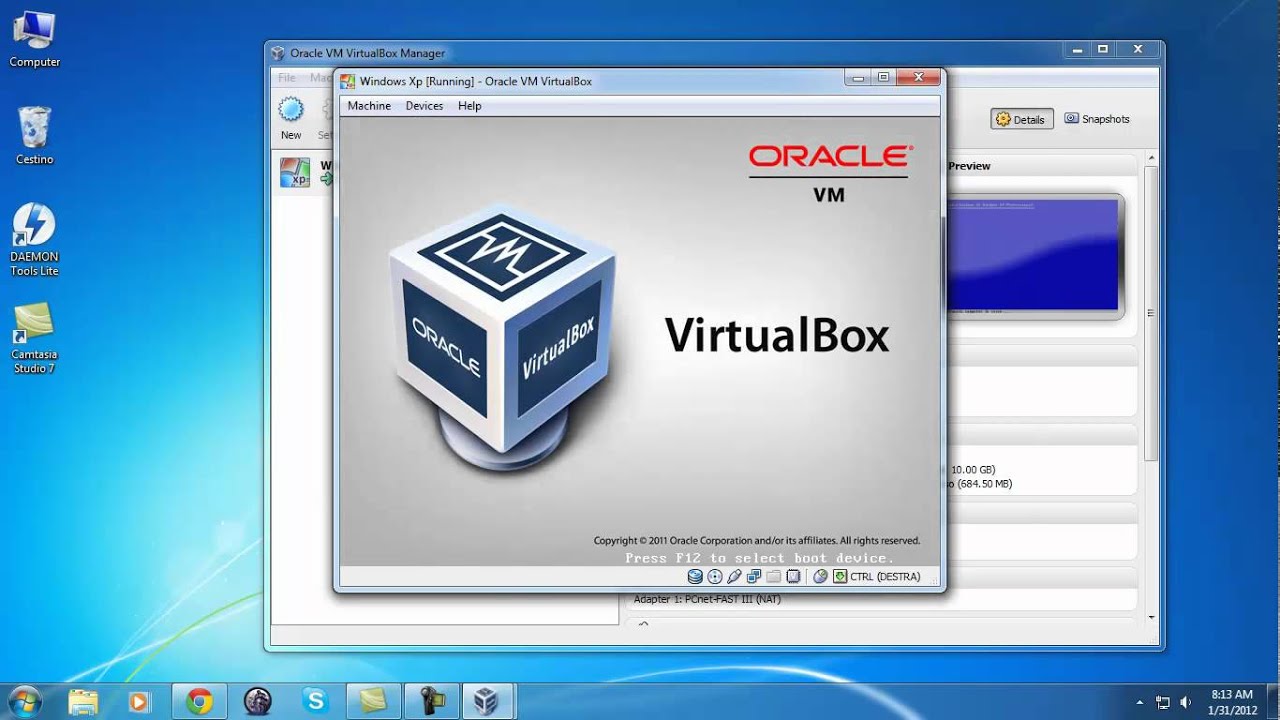
Task: Open File menu in VirtualBox Manager
Action: tap(287, 77)
